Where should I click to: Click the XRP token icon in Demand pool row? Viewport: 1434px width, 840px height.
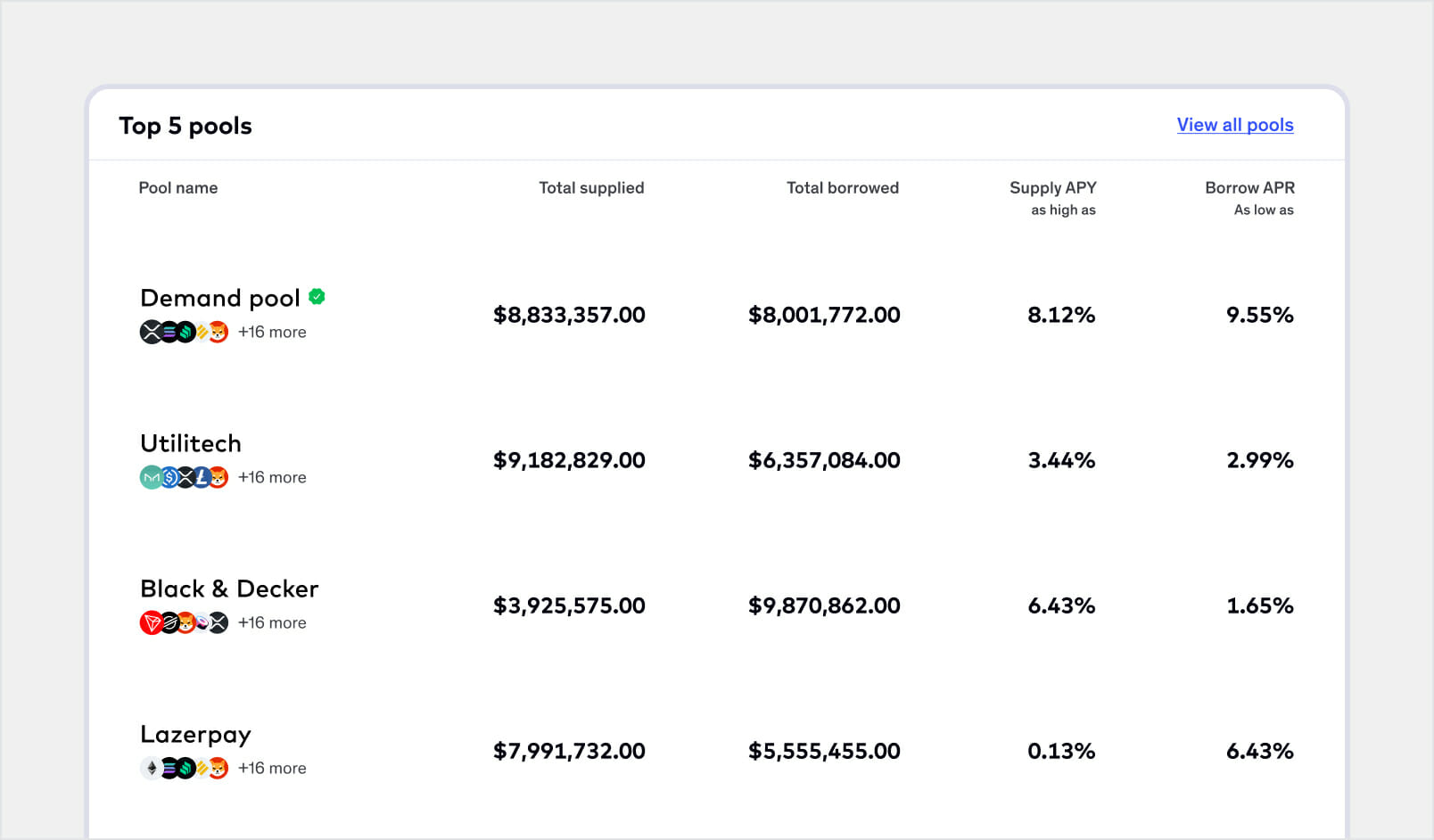[x=152, y=333]
